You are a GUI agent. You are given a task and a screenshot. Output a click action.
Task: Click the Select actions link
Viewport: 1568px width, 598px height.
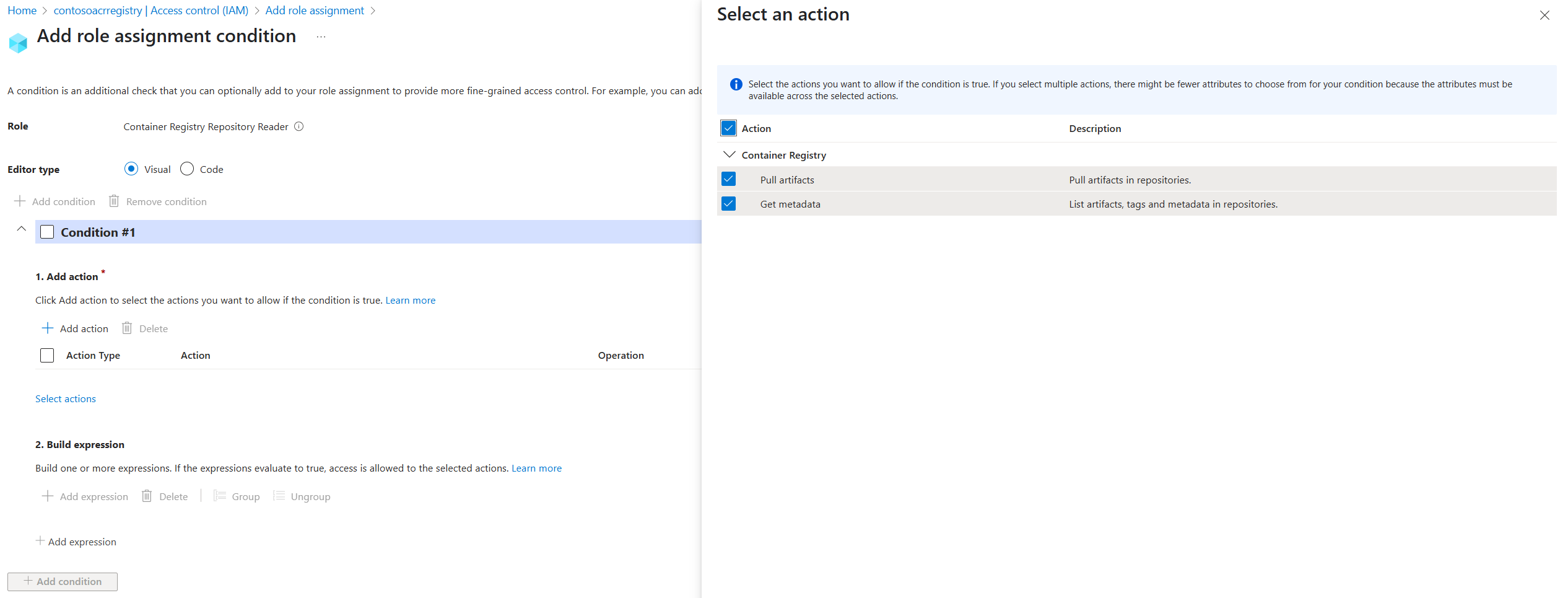66,398
